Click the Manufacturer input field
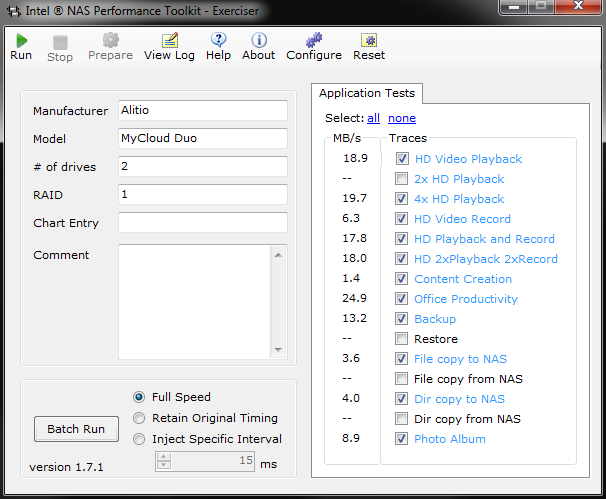The width and height of the screenshot is (606, 499). (203, 110)
